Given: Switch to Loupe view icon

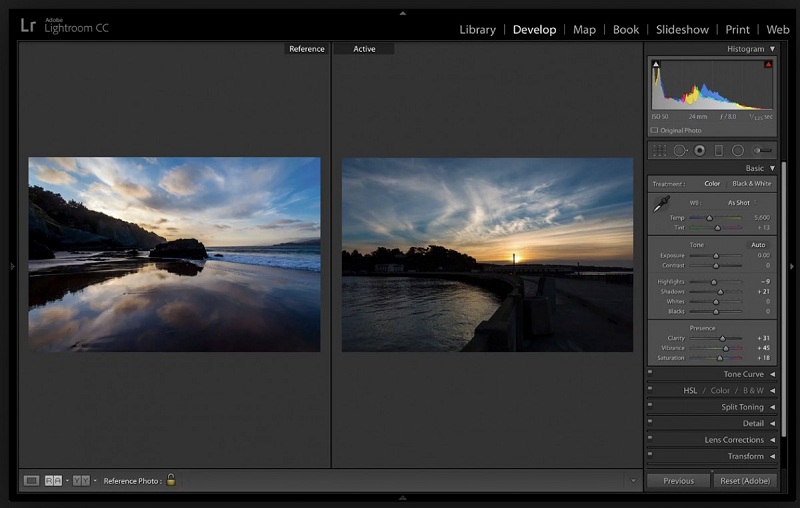Looking at the screenshot, I should [x=31, y=480].
